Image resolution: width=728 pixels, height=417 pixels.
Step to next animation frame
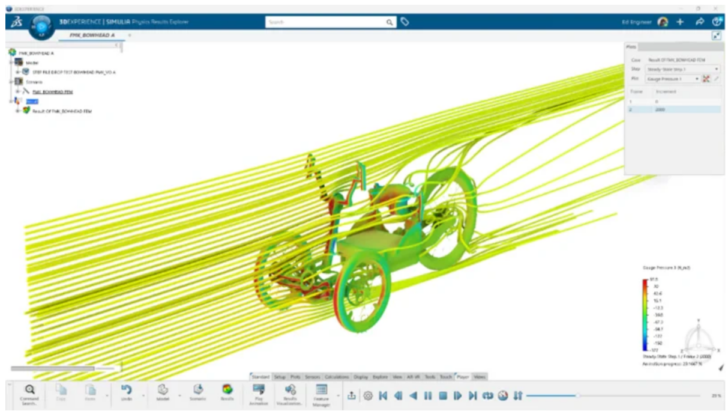point(458,396)
